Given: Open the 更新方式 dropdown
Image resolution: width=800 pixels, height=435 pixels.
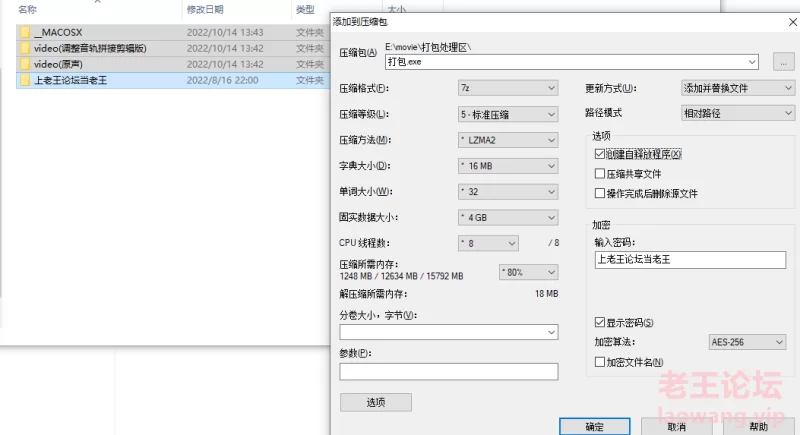Looking at the screenshot, I should (738, 88).
